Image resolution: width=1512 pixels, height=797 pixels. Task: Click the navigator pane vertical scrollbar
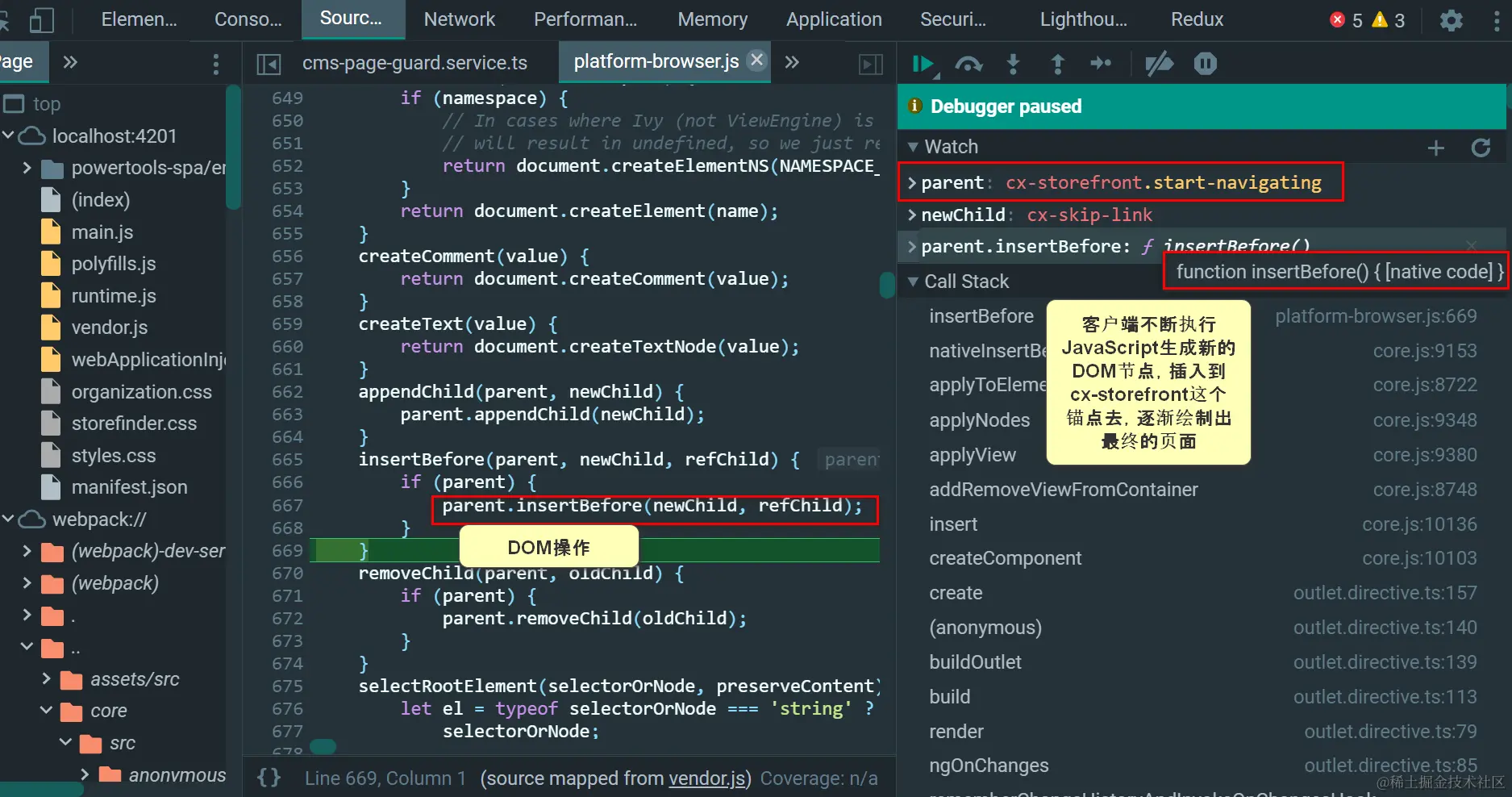234,149
